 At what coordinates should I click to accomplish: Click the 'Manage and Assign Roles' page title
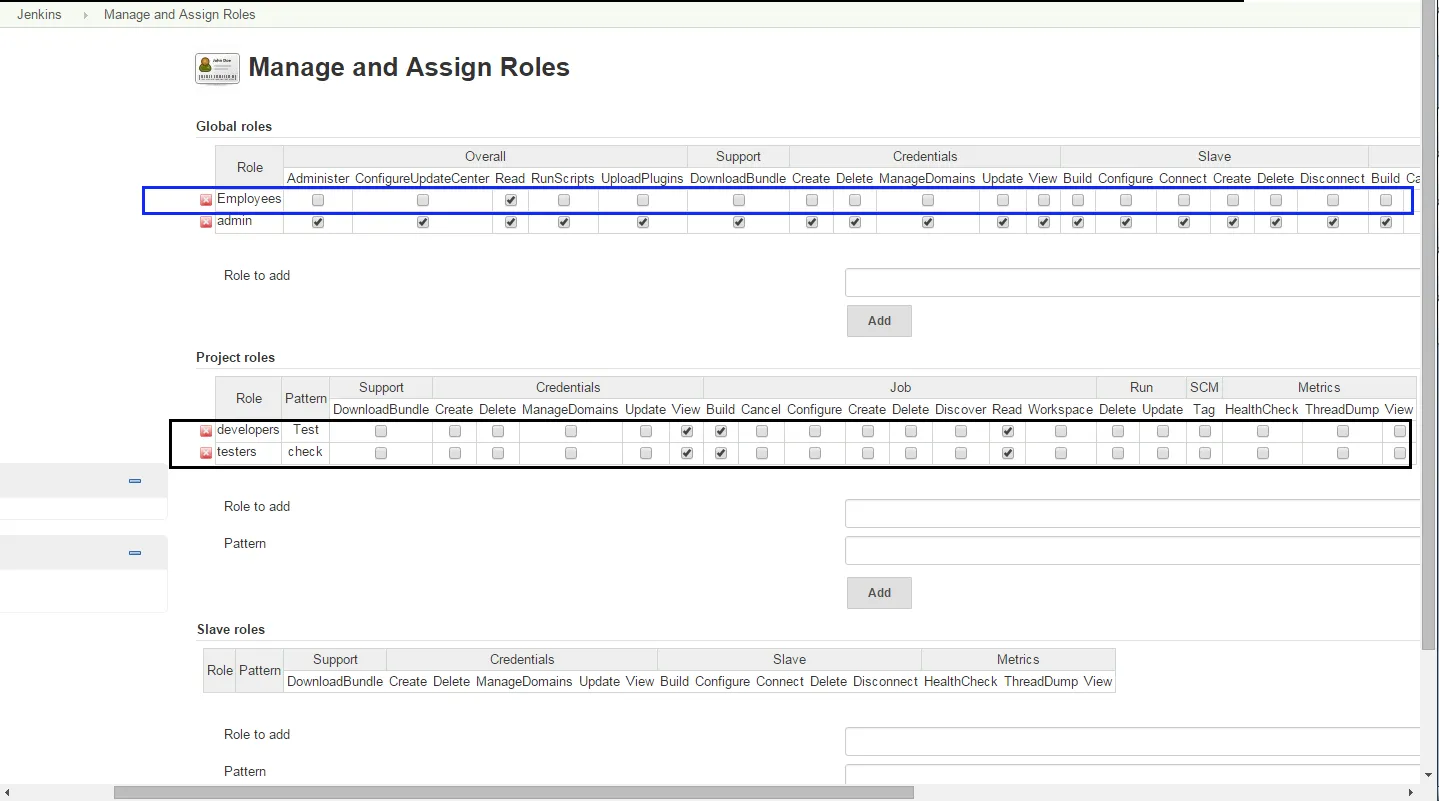[409, 67]
